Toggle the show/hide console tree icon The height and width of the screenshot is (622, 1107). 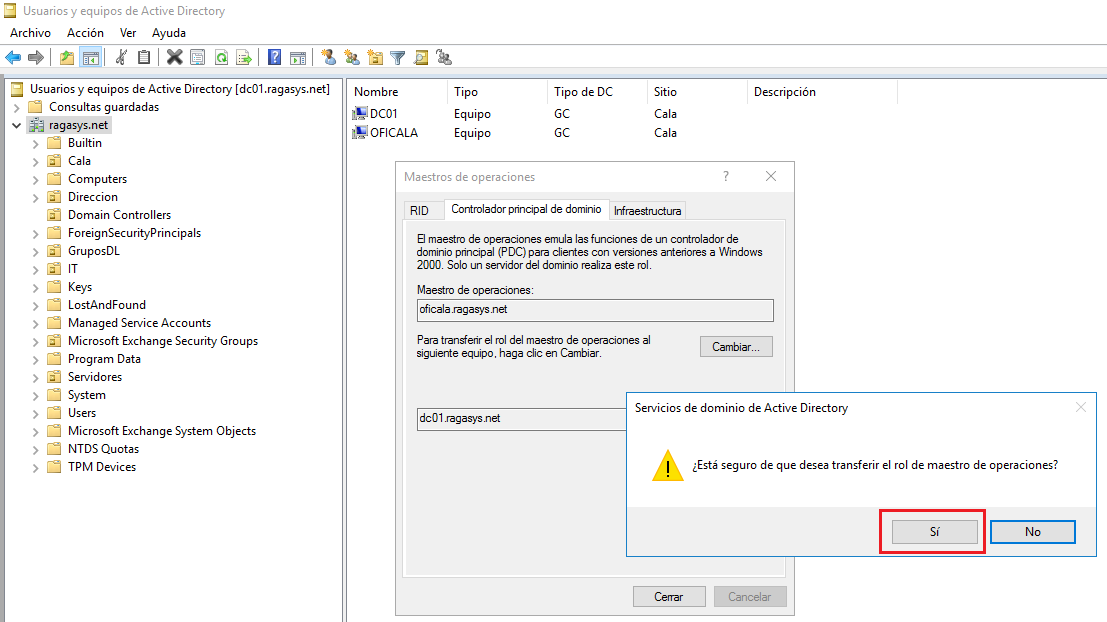(x=90, y=57)
